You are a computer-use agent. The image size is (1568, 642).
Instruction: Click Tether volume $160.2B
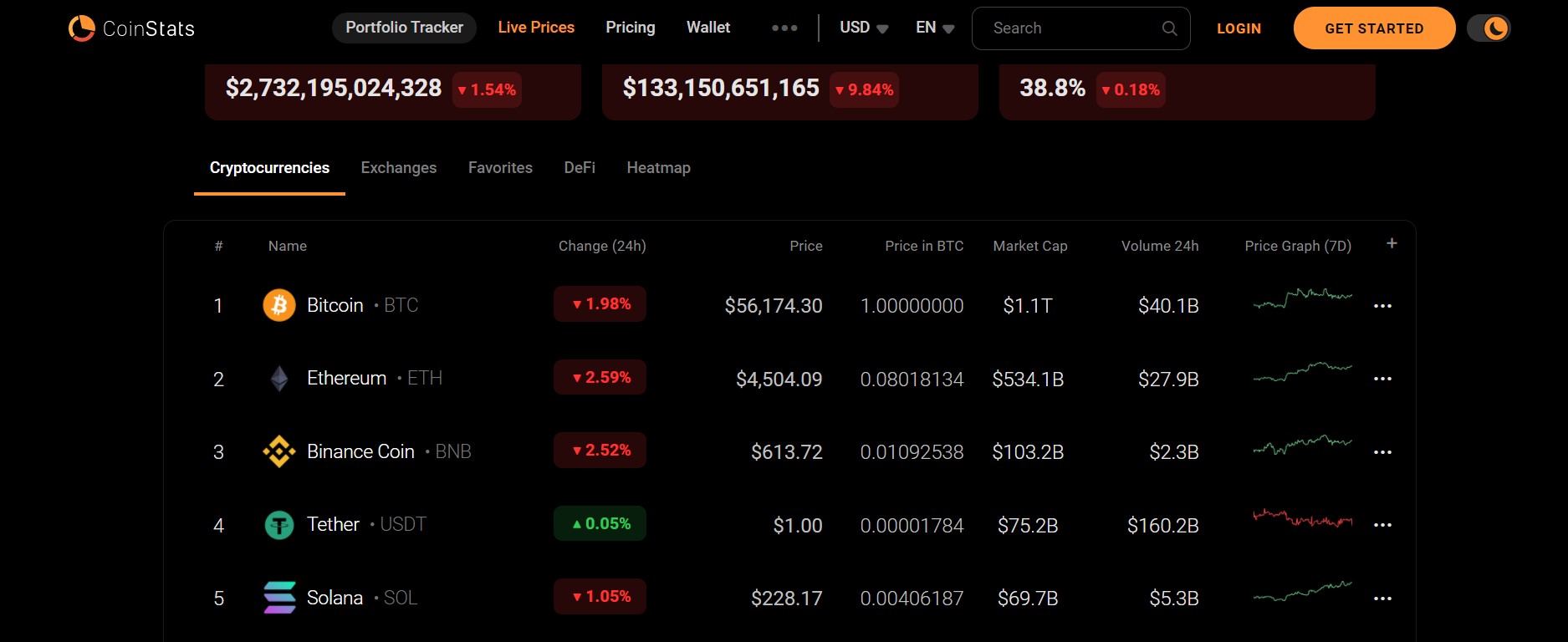click(1163, 526)
